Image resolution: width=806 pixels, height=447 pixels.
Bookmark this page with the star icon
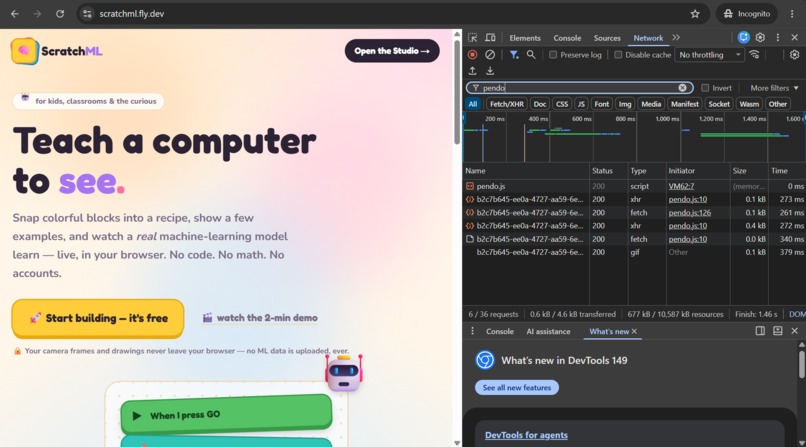695,14
